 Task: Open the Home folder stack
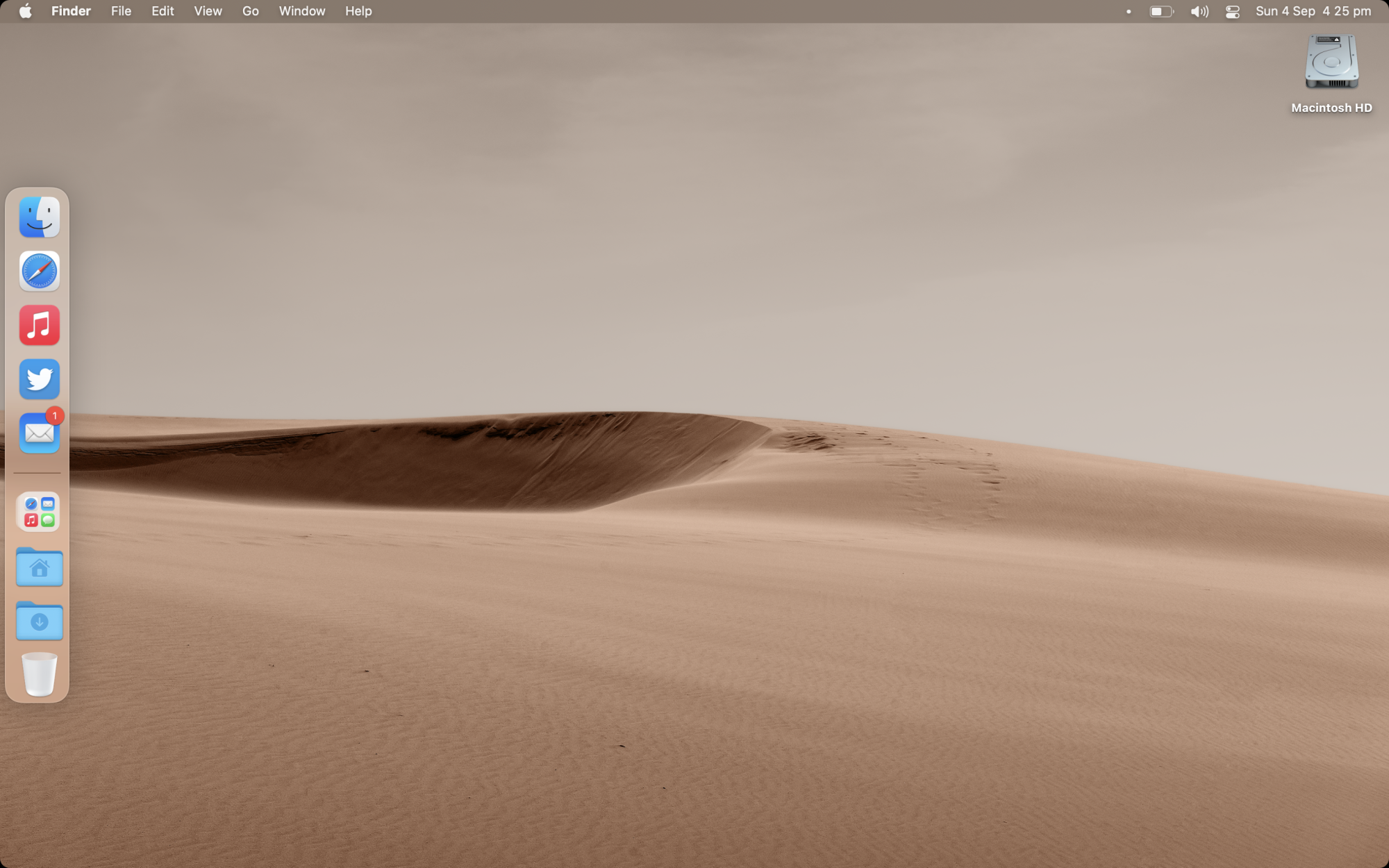click(x=39, y=567)
